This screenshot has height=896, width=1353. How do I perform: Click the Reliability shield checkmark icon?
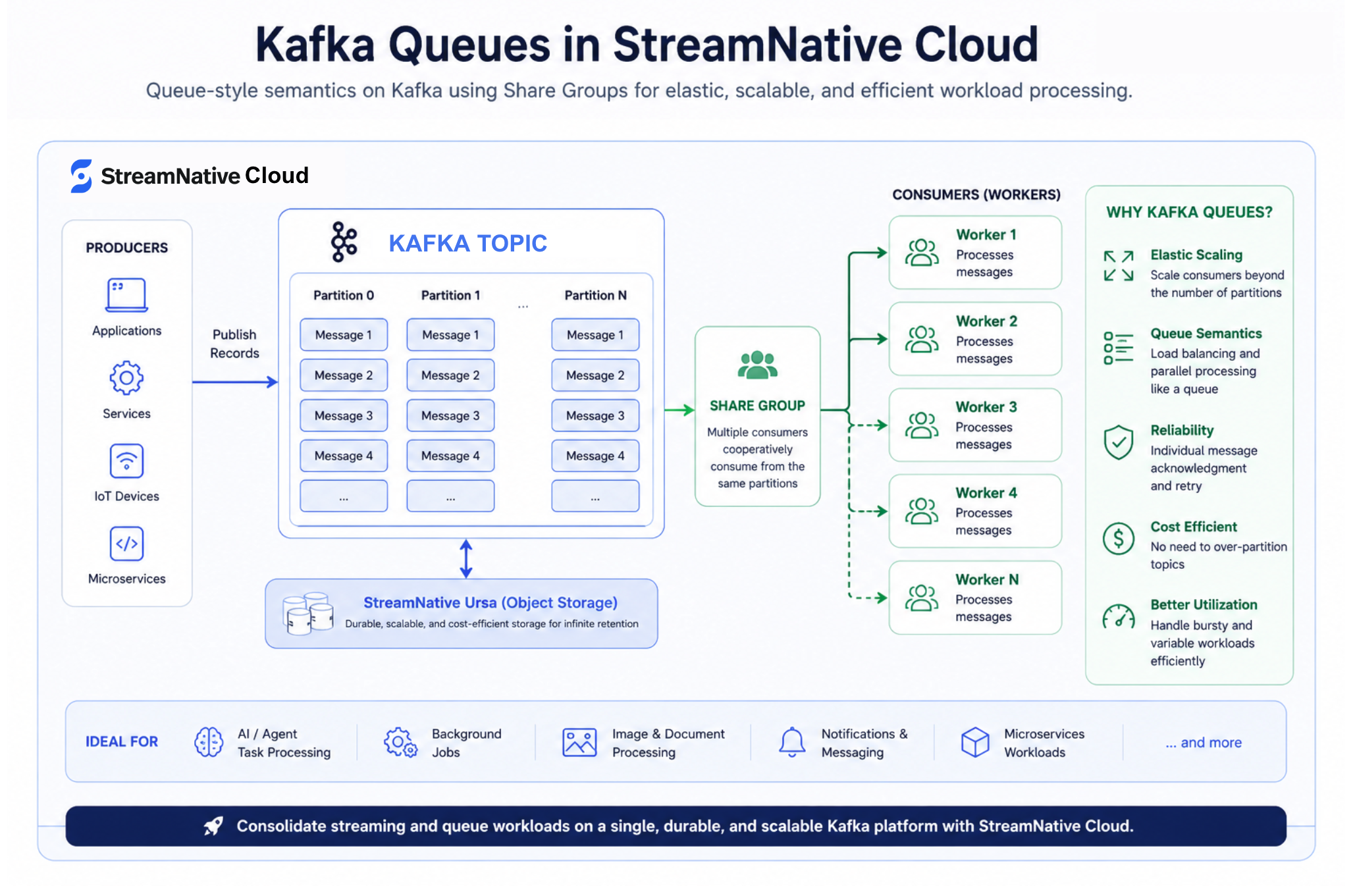tap(1119, 442)
